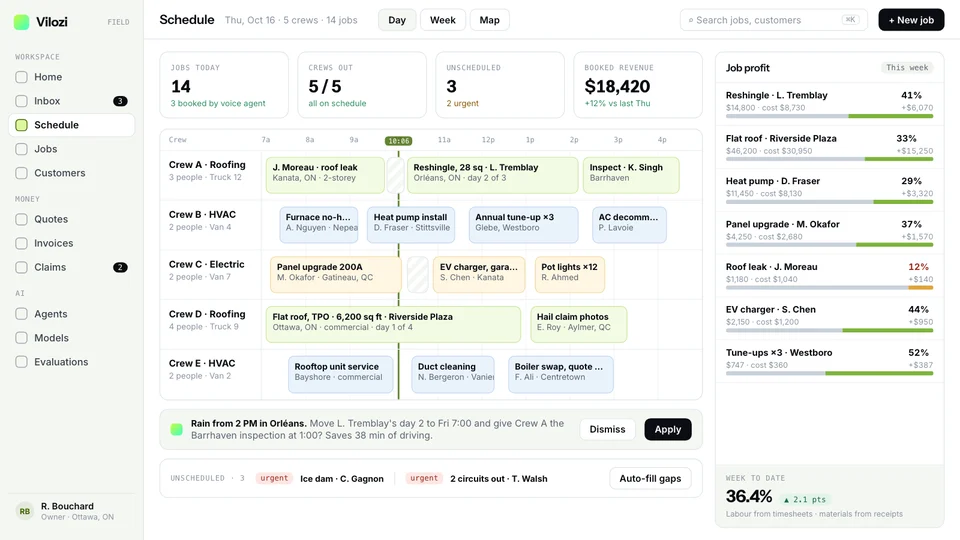Click the Claims sidebar icon
Image resolution: width=960 pixels, height=540 pixels.
21,268
